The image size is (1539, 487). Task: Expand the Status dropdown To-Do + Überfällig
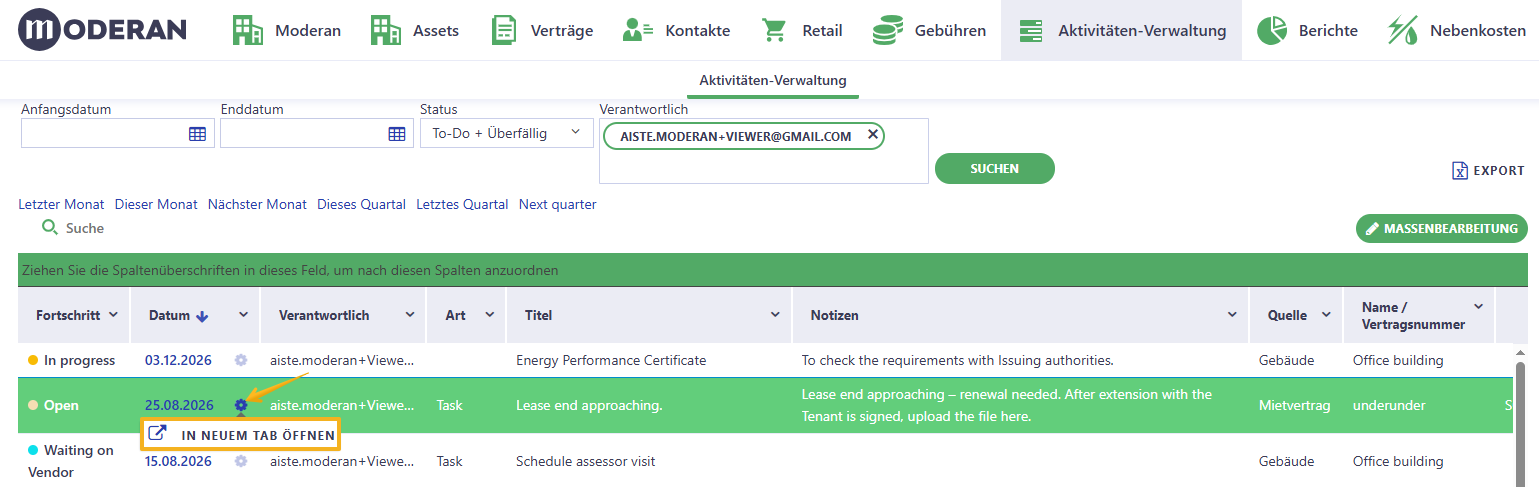pos(507,133)
